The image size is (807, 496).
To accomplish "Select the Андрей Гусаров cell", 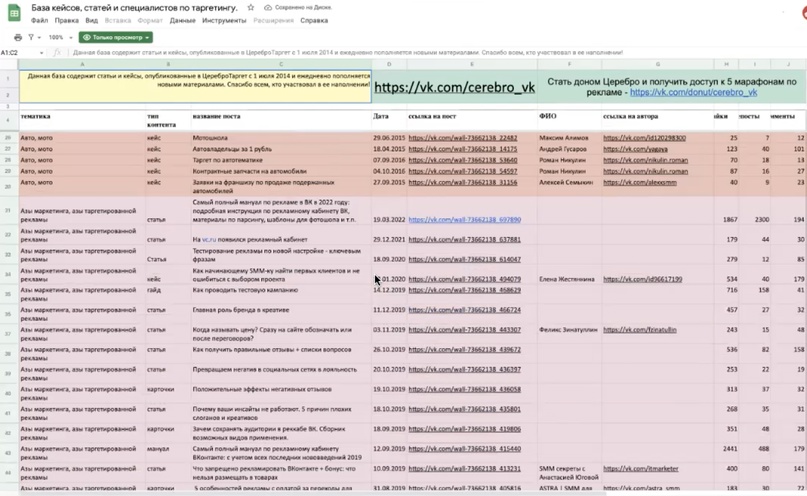I will tap(569, 149).
